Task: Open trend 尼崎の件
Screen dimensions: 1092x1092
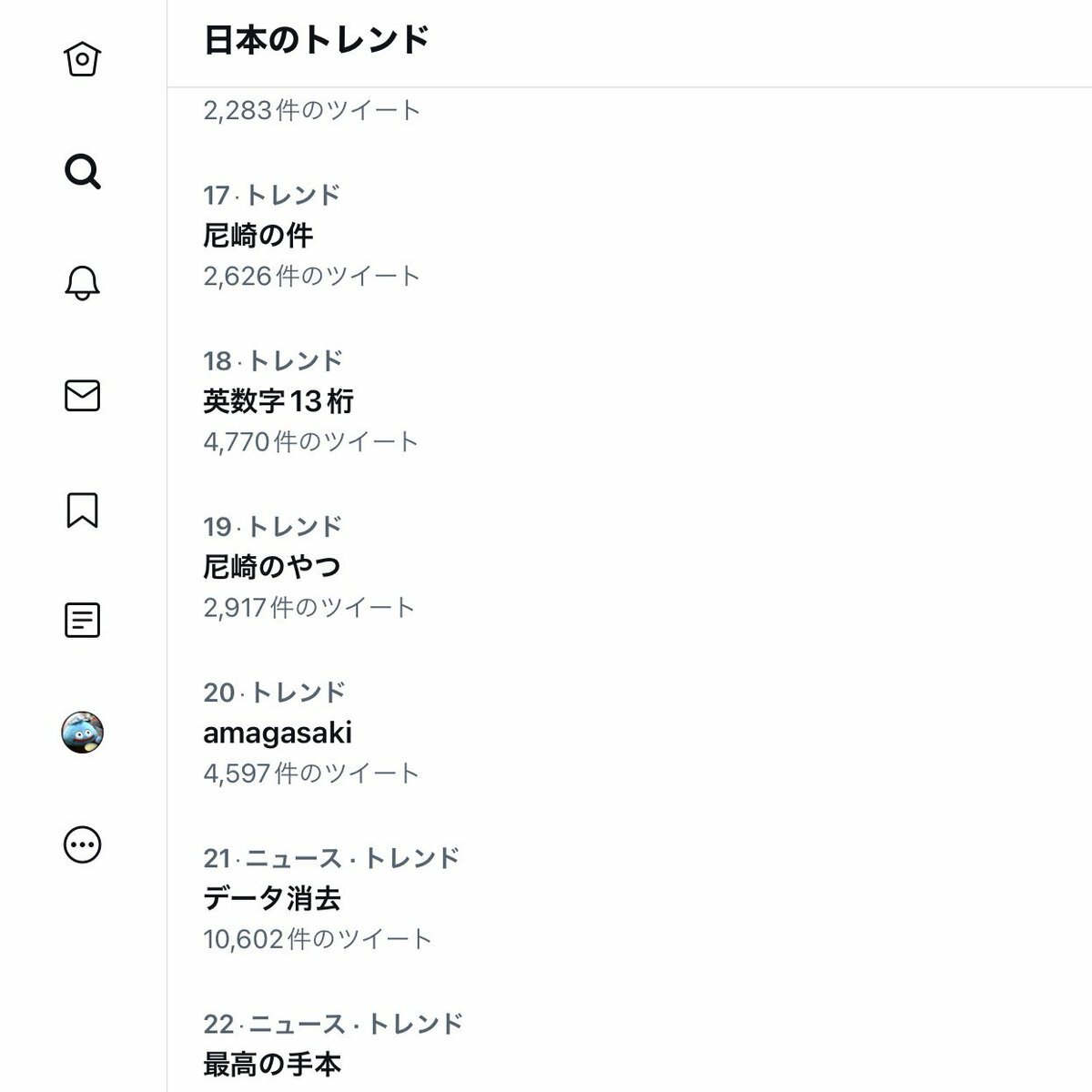Action: (258, 236)
